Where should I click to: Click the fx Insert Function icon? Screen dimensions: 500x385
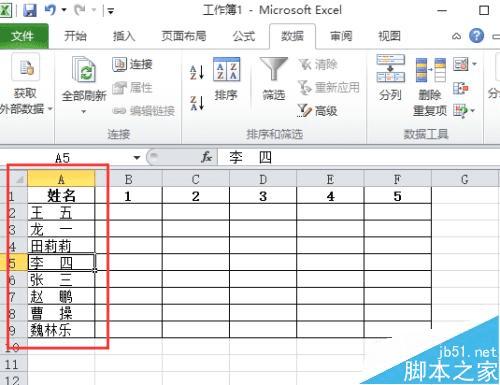coord(206,157)
